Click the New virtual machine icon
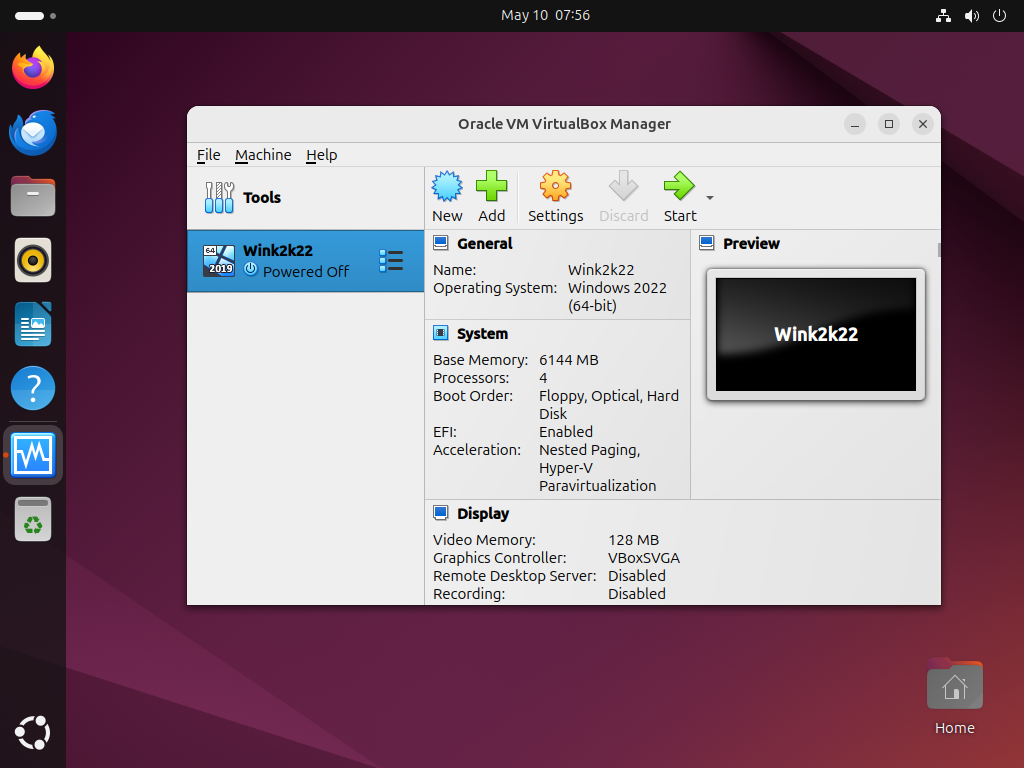Screen dimensions: 1024x768 point(447,187)
